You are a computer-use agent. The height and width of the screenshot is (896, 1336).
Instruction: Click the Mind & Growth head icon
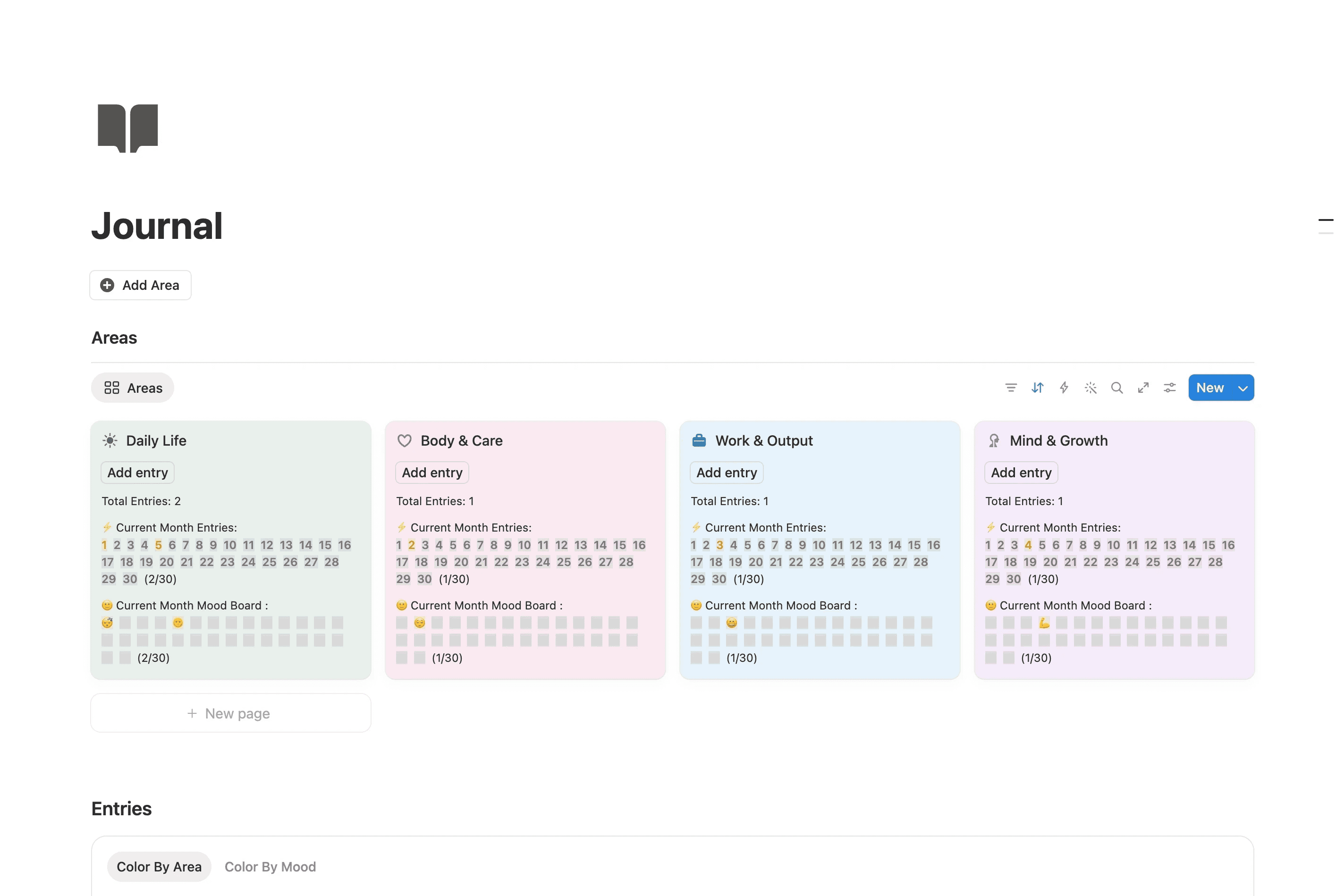pyautogui.click(x=994, y=440)
